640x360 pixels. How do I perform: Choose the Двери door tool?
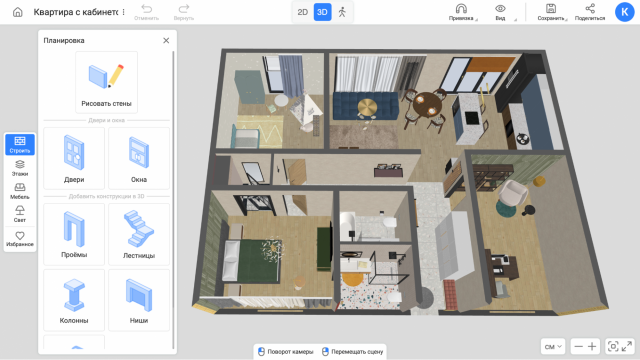(x=74, y=158)
